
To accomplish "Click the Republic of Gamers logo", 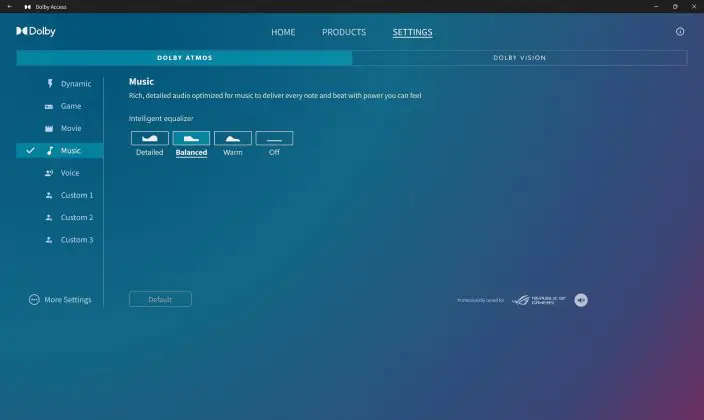I will pos(539,300).
